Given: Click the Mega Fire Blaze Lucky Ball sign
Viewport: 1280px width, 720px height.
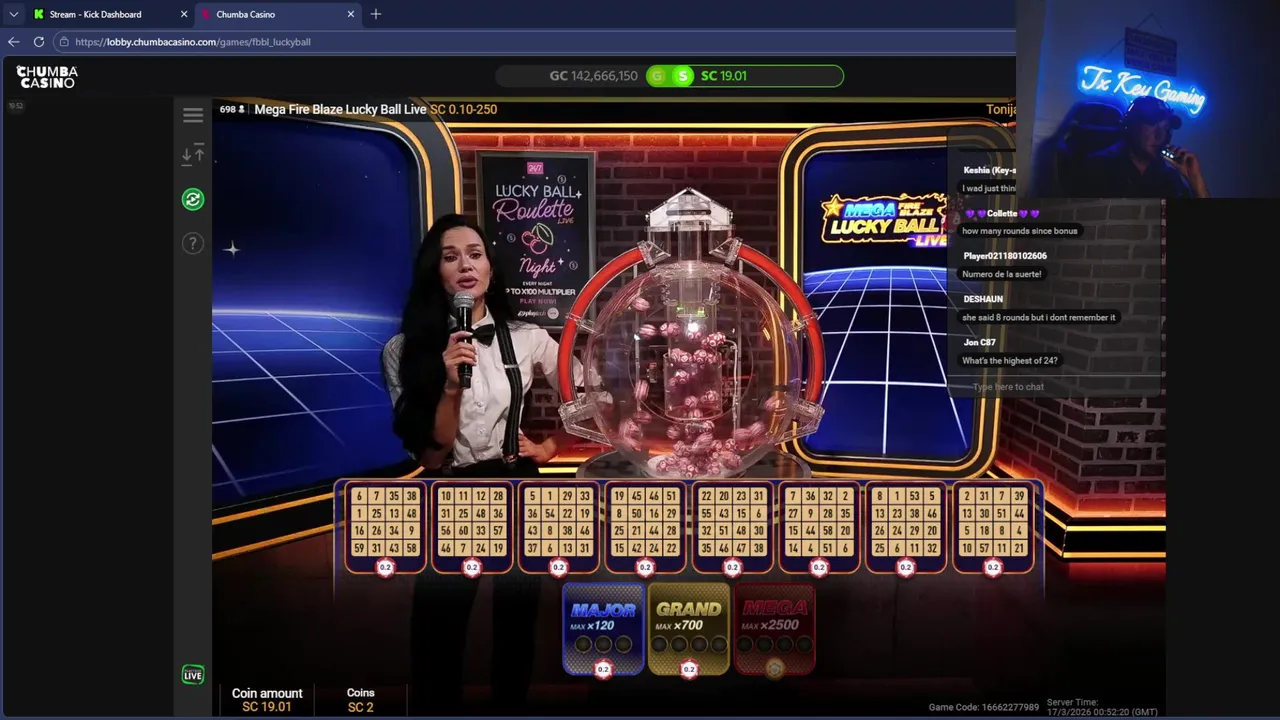Looking at the screenshot, I should (x=882, y=219).
